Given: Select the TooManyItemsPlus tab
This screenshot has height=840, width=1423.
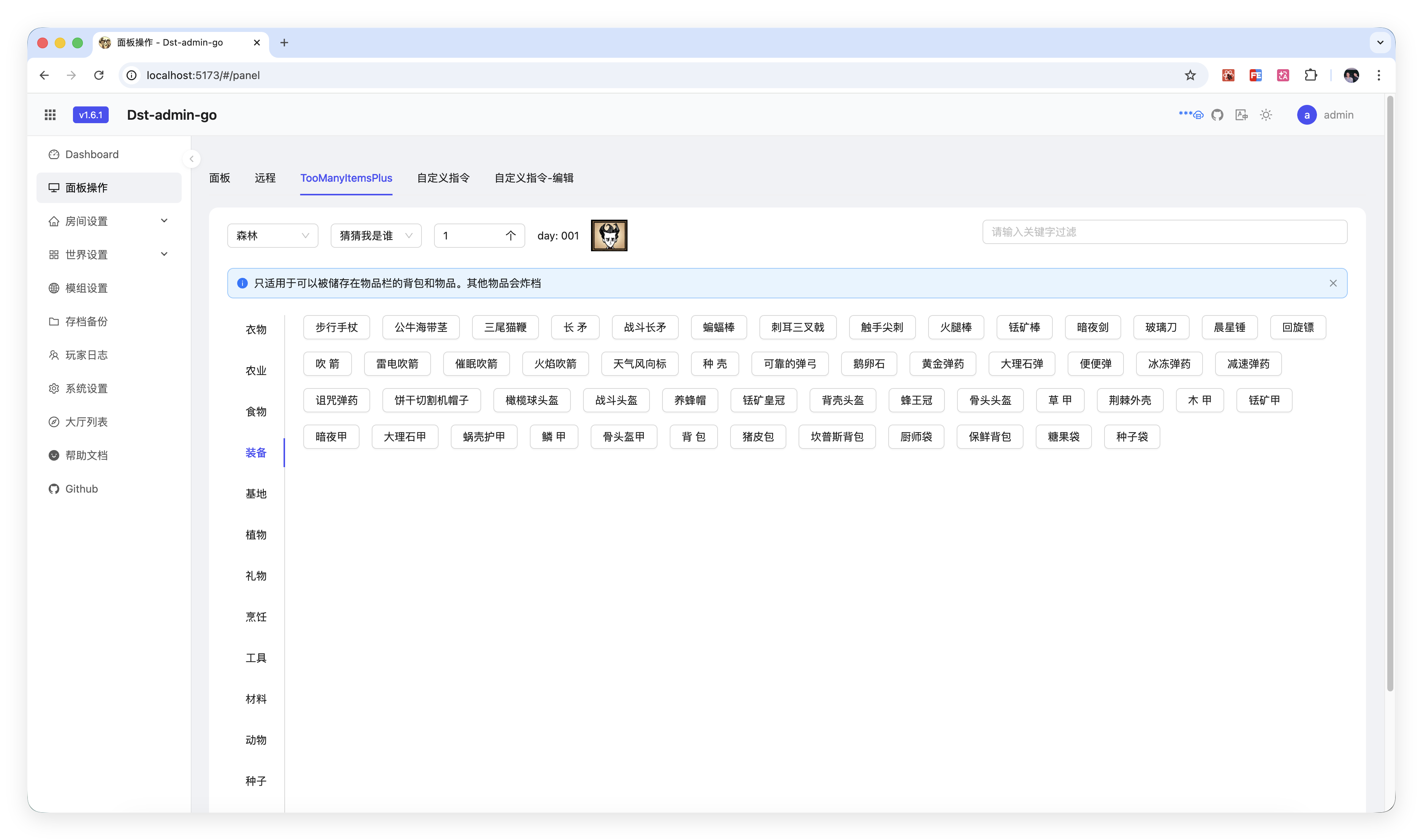Looking at the screenshot, I should click(x=346, y=178).
